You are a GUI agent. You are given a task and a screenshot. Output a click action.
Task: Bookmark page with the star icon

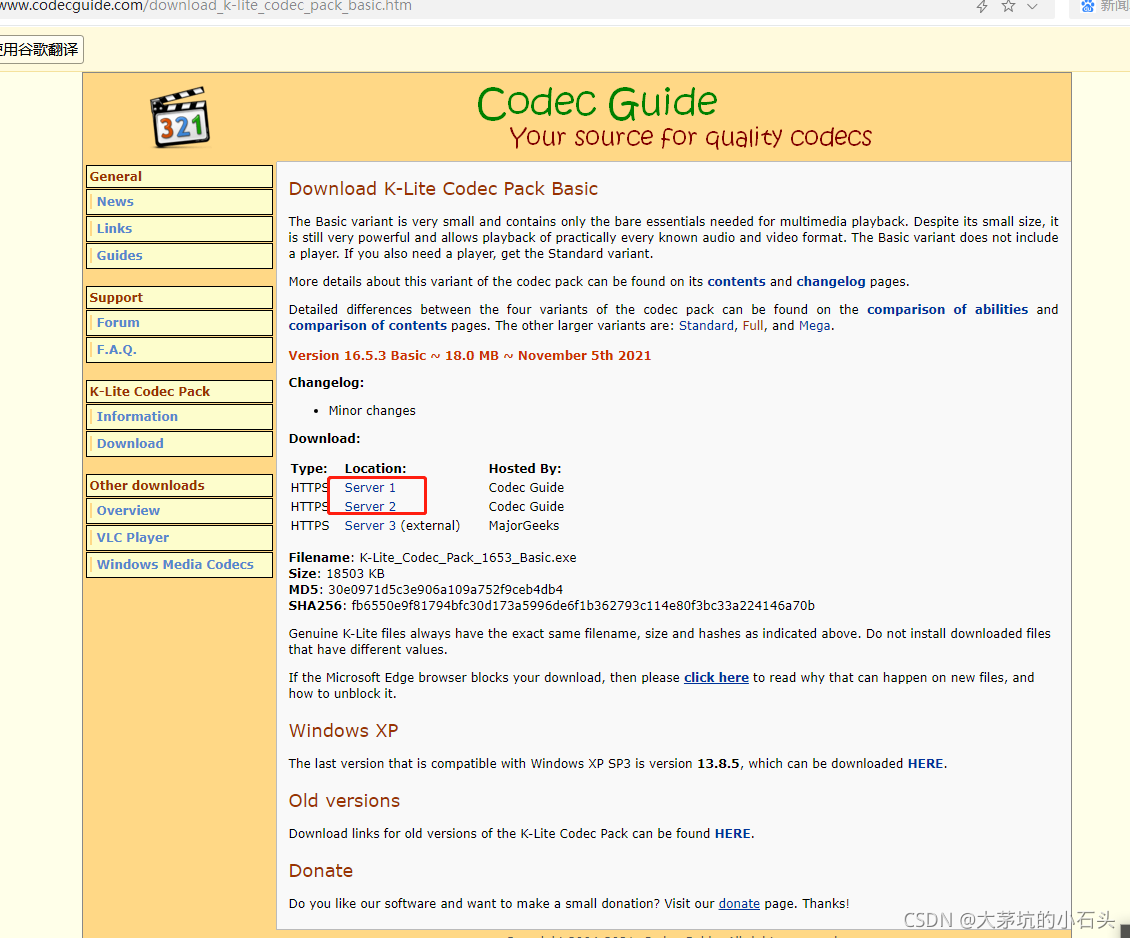pyautogui.click(x=1008, y=6)
